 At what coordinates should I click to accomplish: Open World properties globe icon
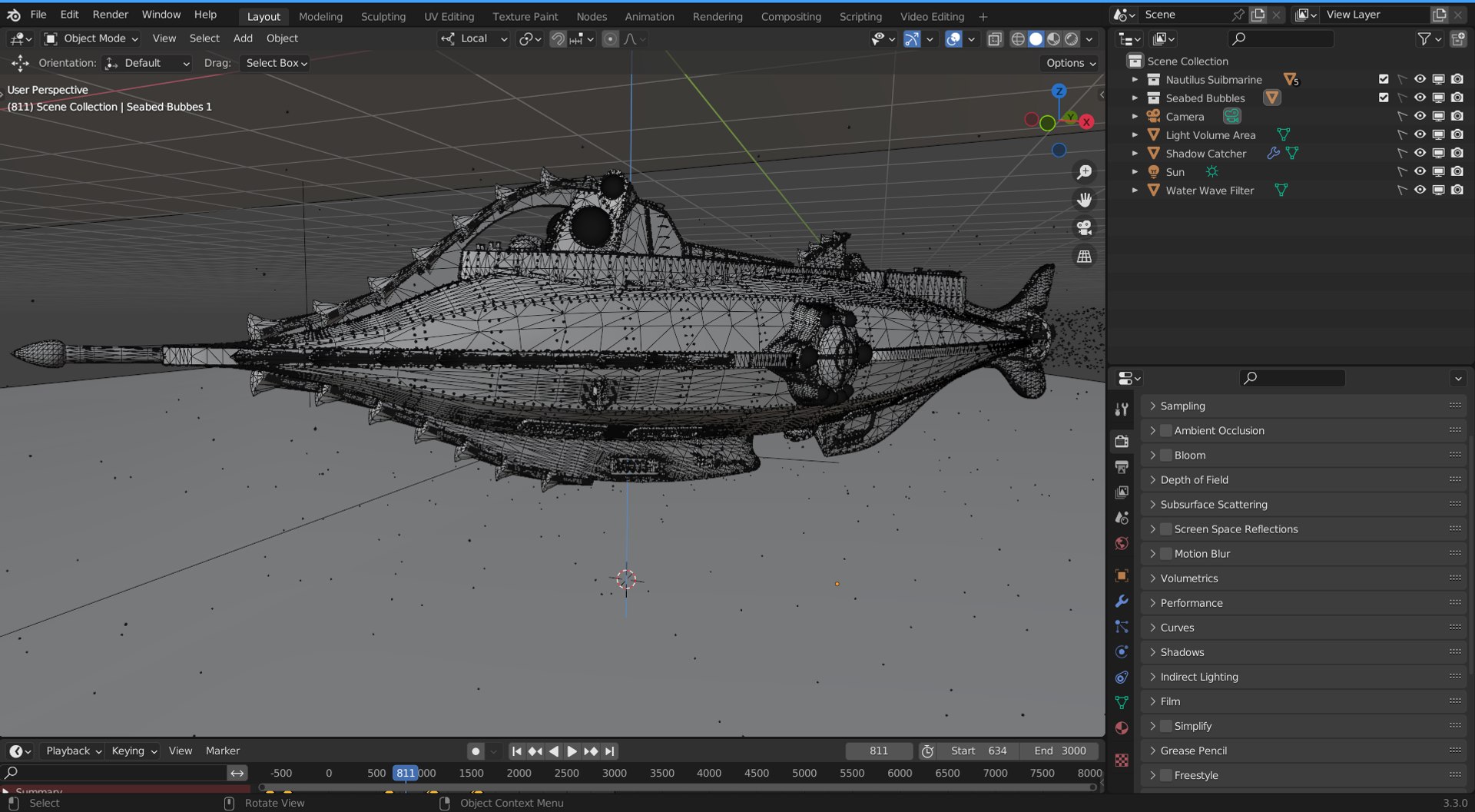click(1122, 544)
